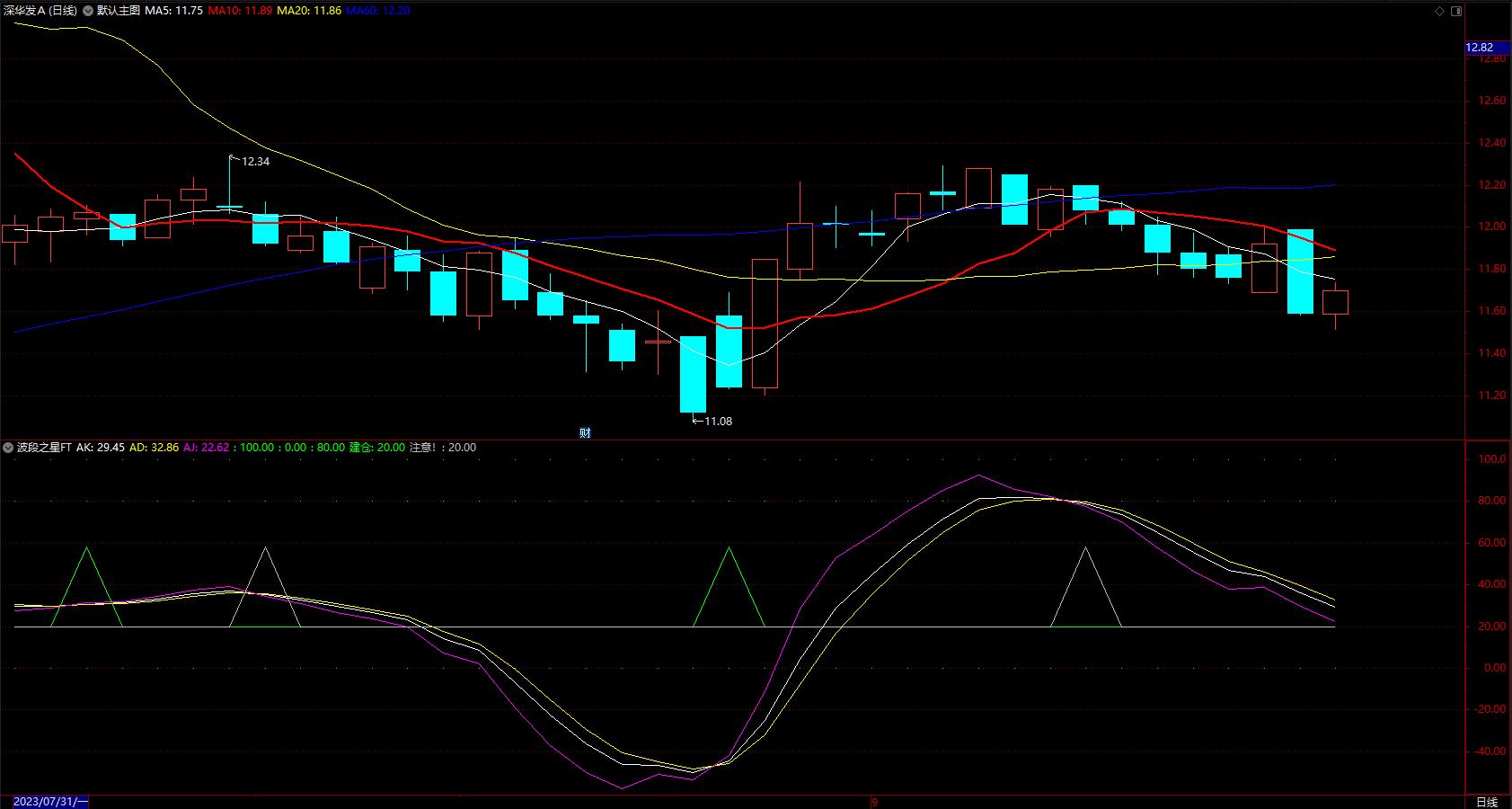Click the 日线 period button at bottom right
The height and width of the screenshot is (809, 1512).
click(1487, 802)
